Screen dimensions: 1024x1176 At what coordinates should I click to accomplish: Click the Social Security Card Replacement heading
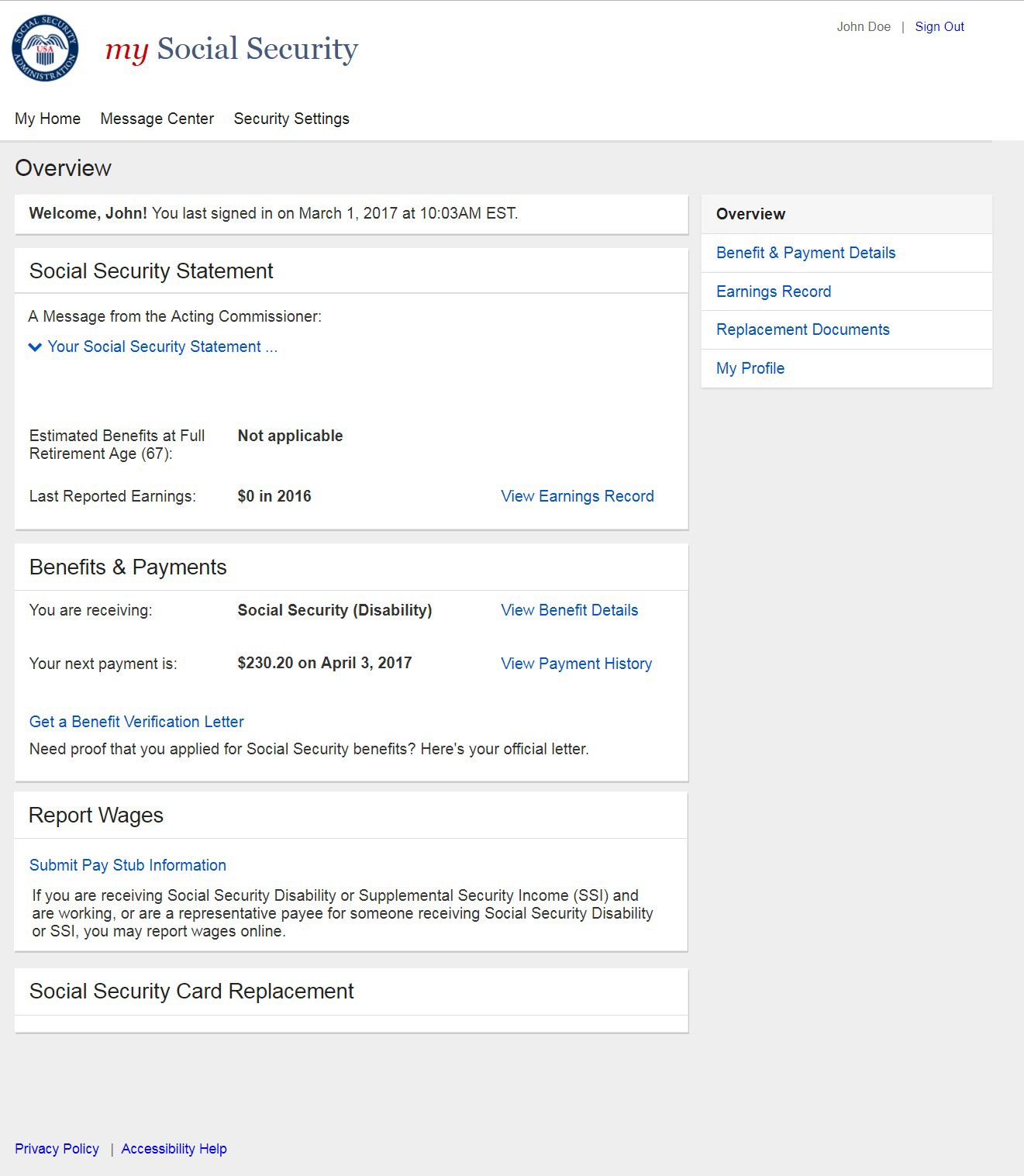point(191,991)
